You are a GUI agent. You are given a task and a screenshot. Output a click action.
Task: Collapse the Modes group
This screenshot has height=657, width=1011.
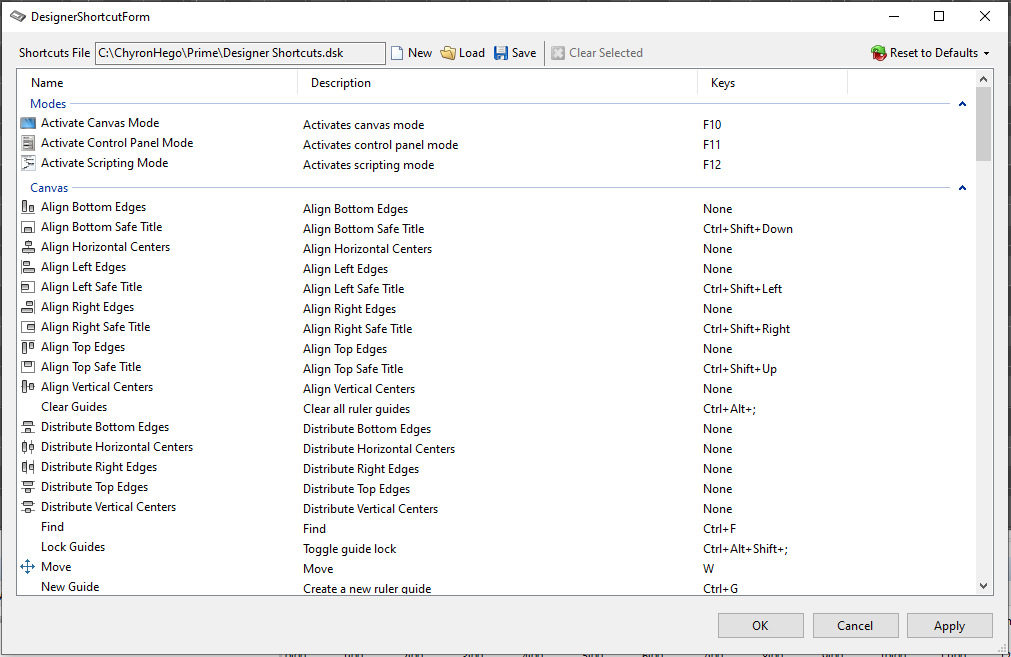tap(962, 104)
